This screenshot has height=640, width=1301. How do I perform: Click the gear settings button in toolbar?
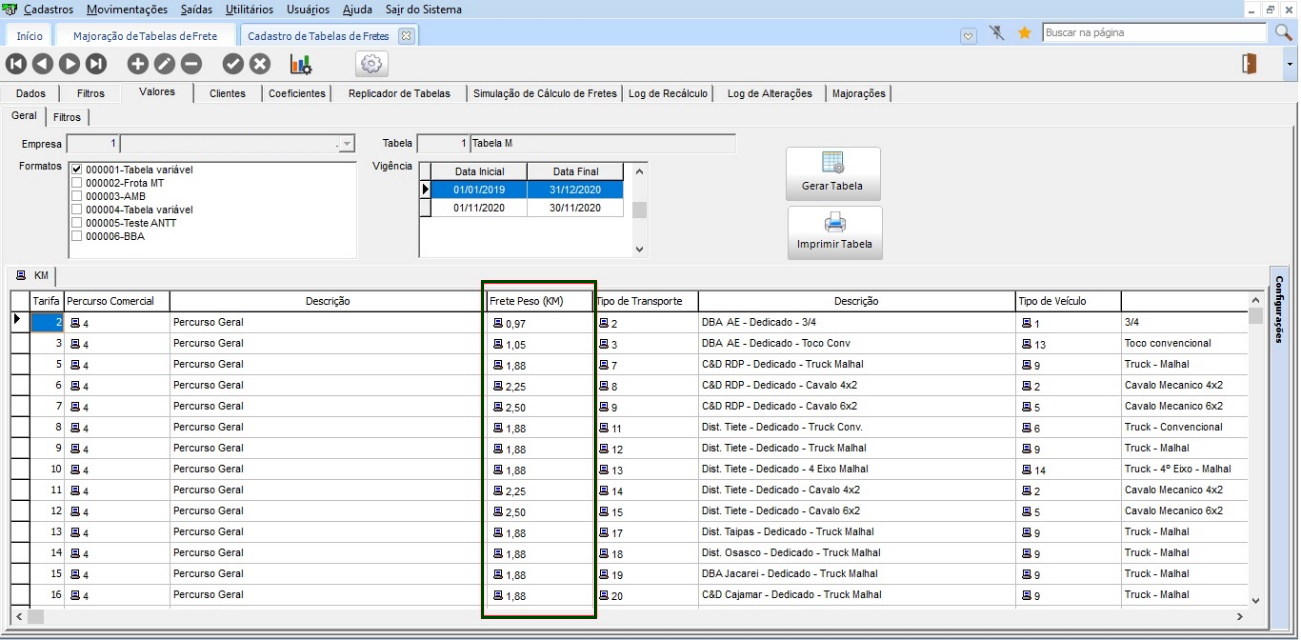[372, 64]
